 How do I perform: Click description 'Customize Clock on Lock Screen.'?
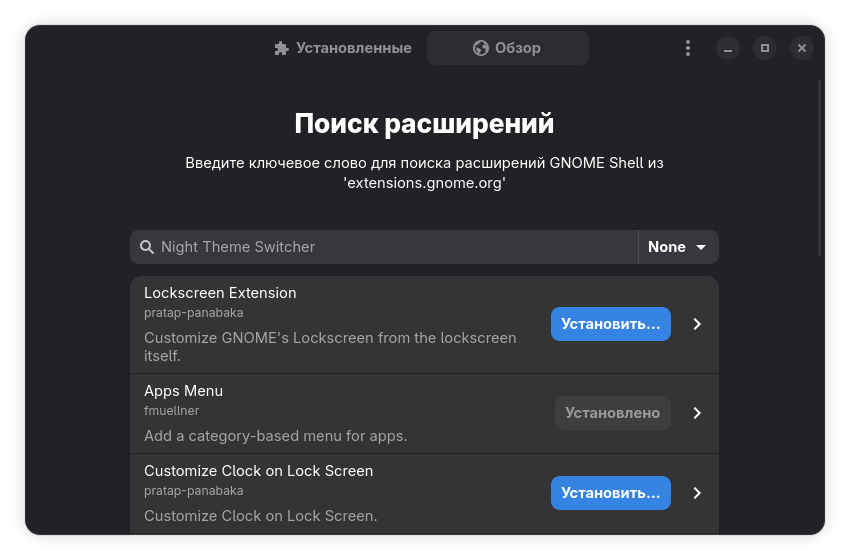pyautogui.click(x=260, y=516)
